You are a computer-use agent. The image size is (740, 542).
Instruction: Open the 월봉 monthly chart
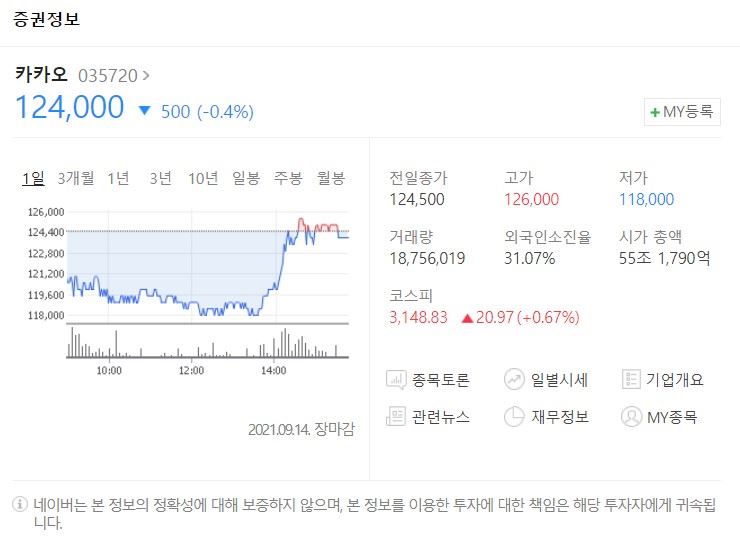pyautogui.click(x=331, y=178)
